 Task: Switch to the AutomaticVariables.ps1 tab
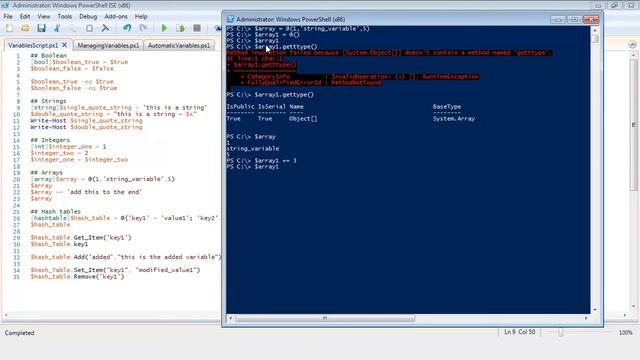click(x=179, y=45)
